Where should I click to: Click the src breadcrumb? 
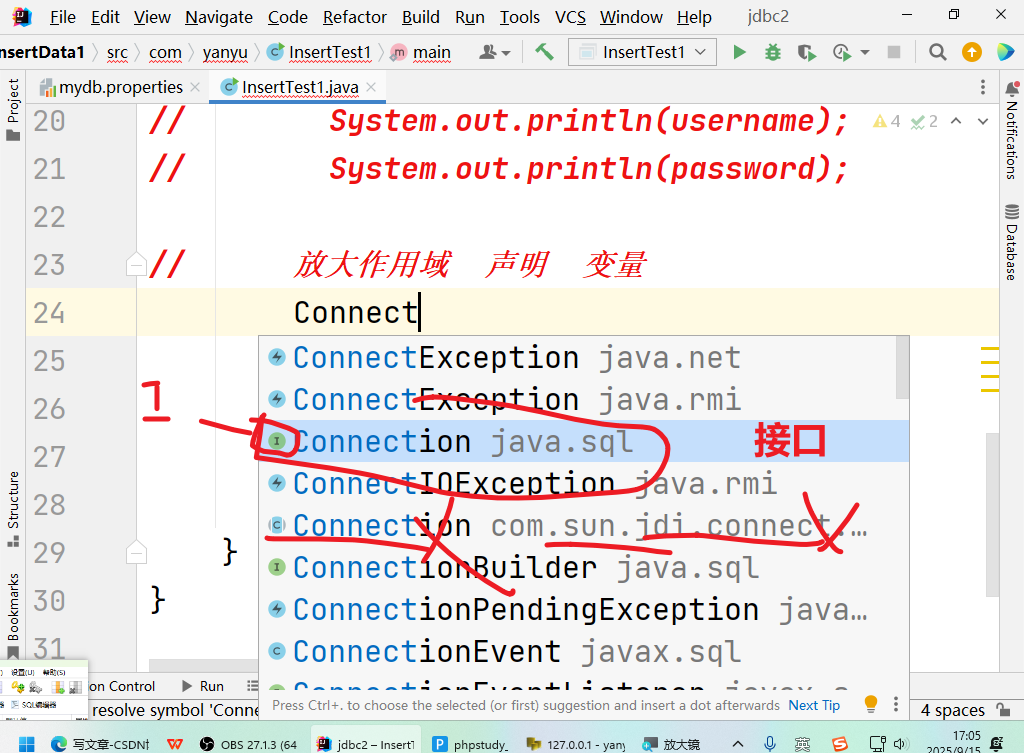click(x=118, y=52)
